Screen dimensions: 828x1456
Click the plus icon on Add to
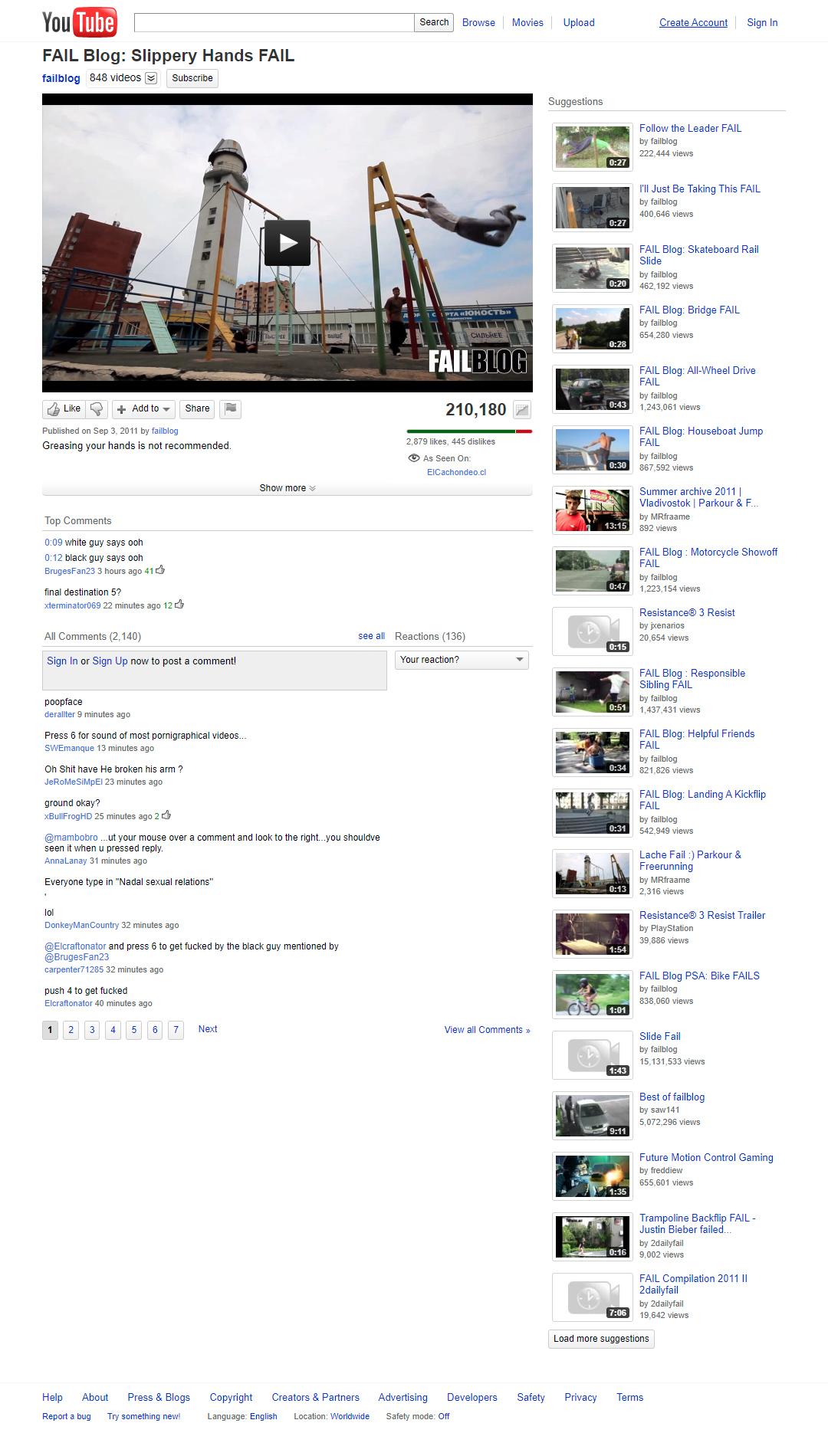pos(121,409)
